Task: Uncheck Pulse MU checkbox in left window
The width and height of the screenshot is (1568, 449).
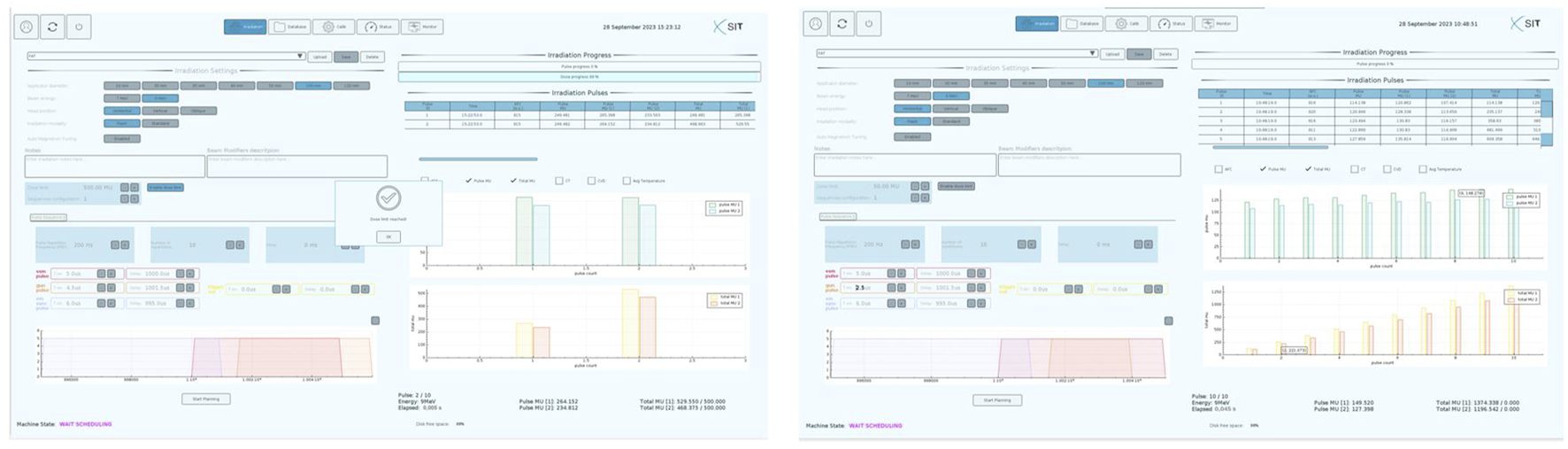Action: pyautogui.click(x=469, y=181)
